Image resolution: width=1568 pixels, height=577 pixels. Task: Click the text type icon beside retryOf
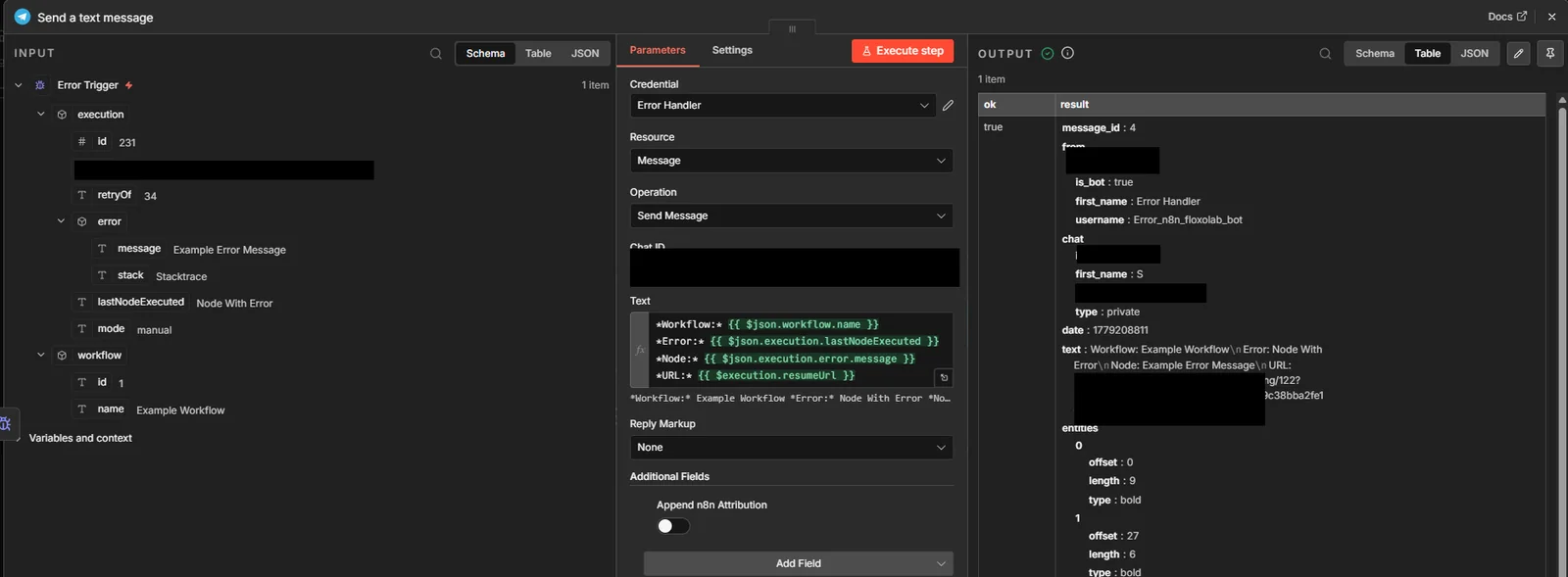click(x=82, y=195)
